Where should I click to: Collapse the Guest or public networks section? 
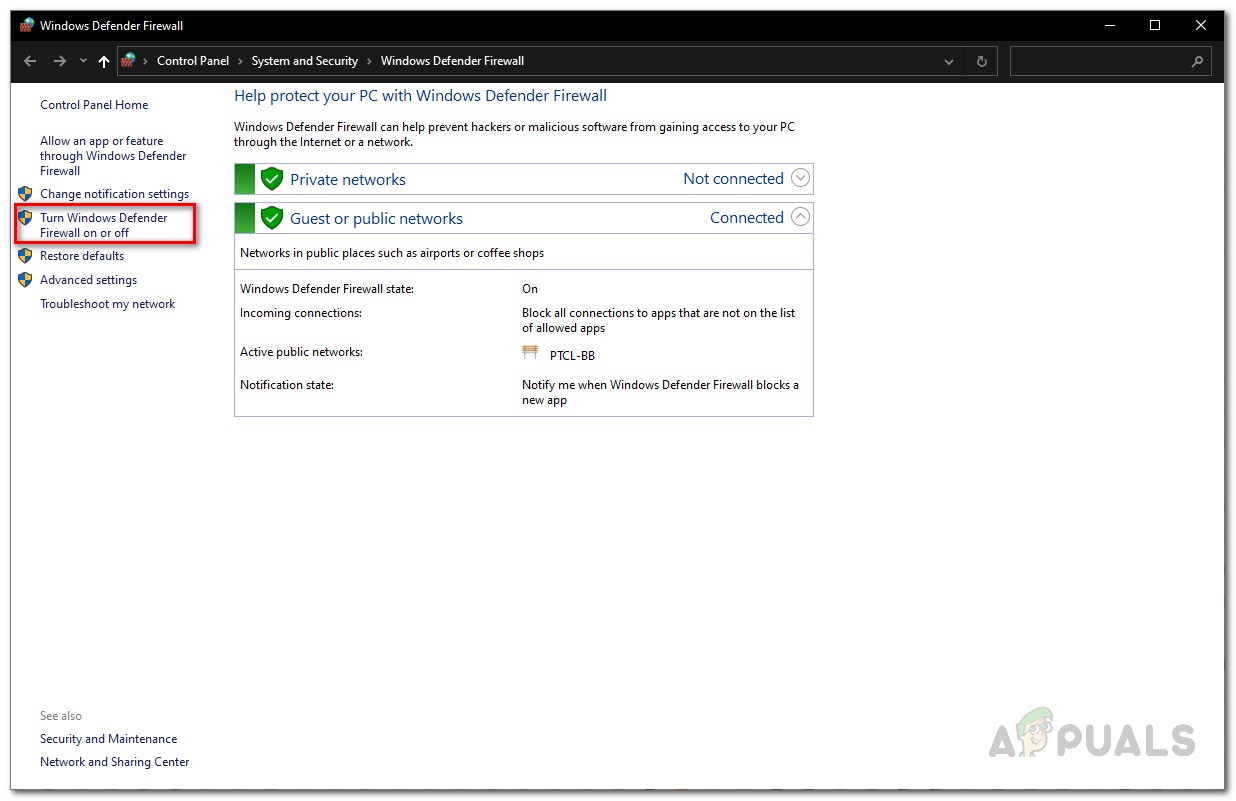[799, 216]
